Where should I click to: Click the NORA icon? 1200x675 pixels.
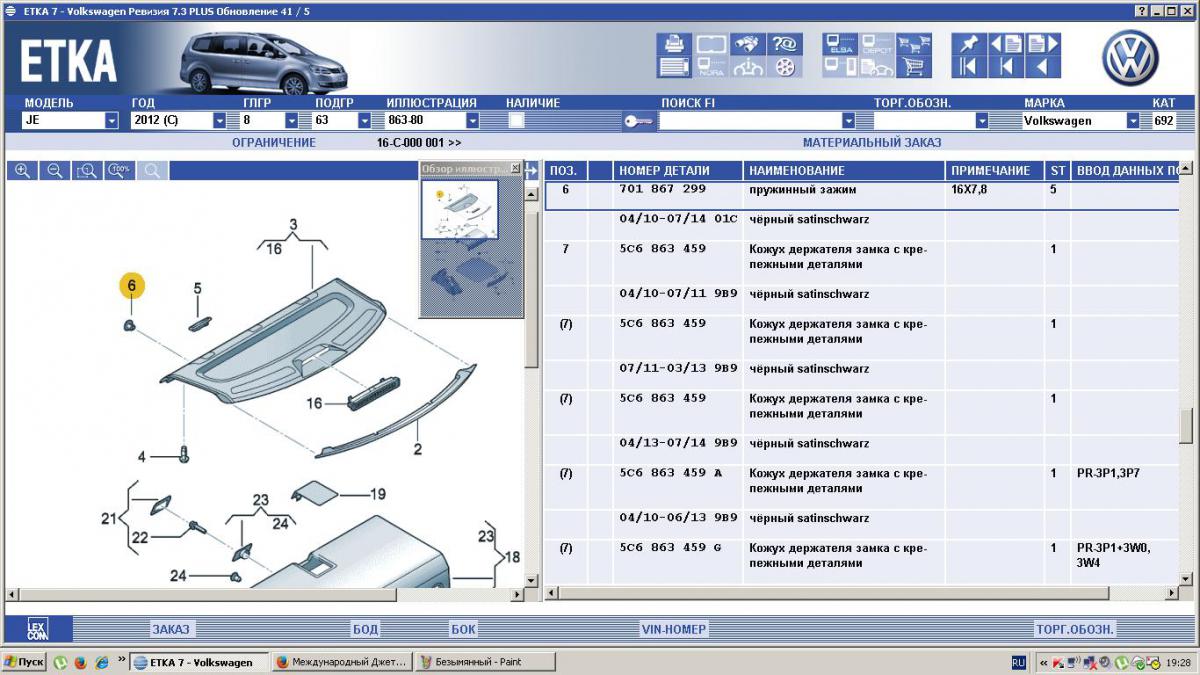pos(711,67)
